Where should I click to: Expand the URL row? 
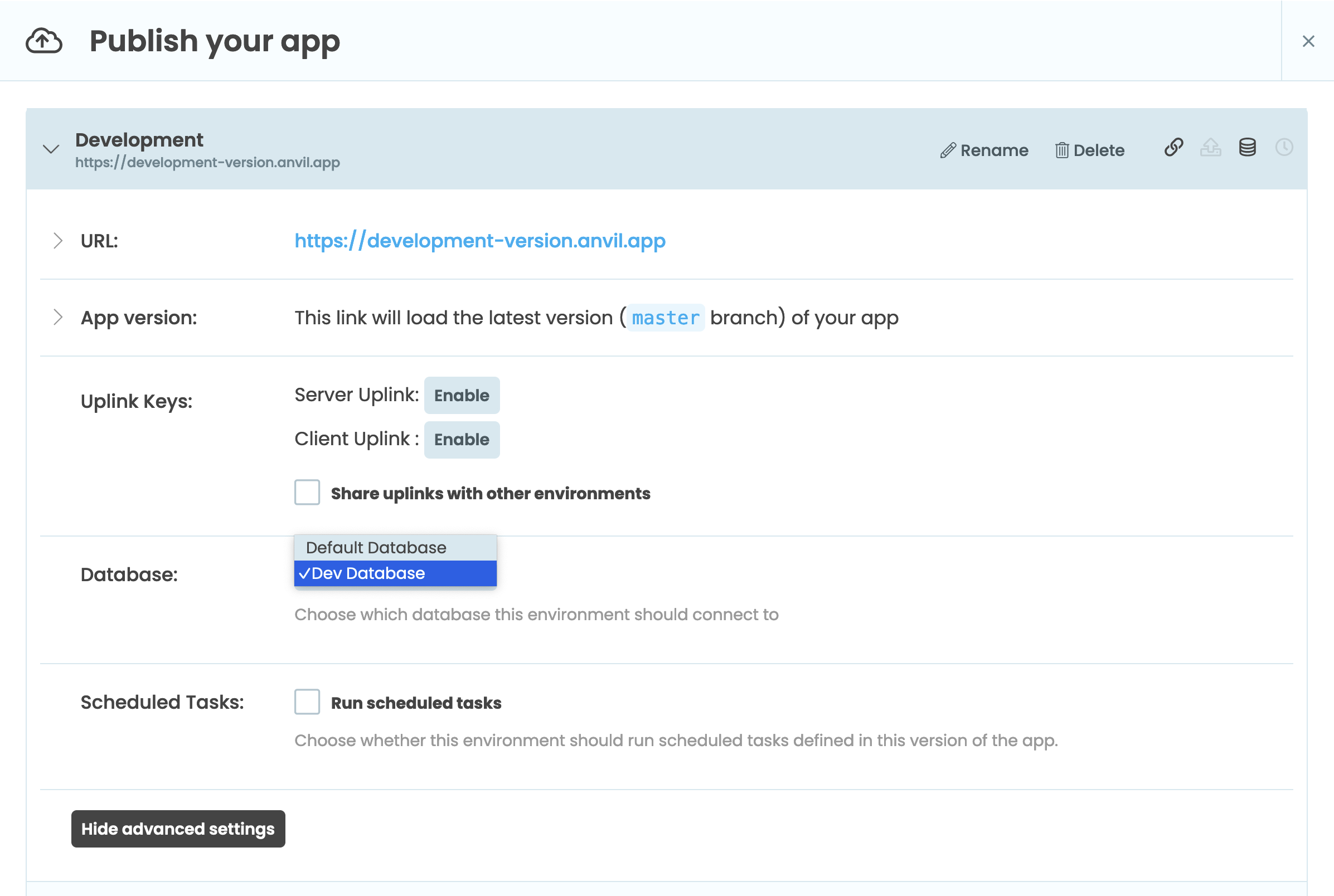pyautogui.click(x=58, y=241)
